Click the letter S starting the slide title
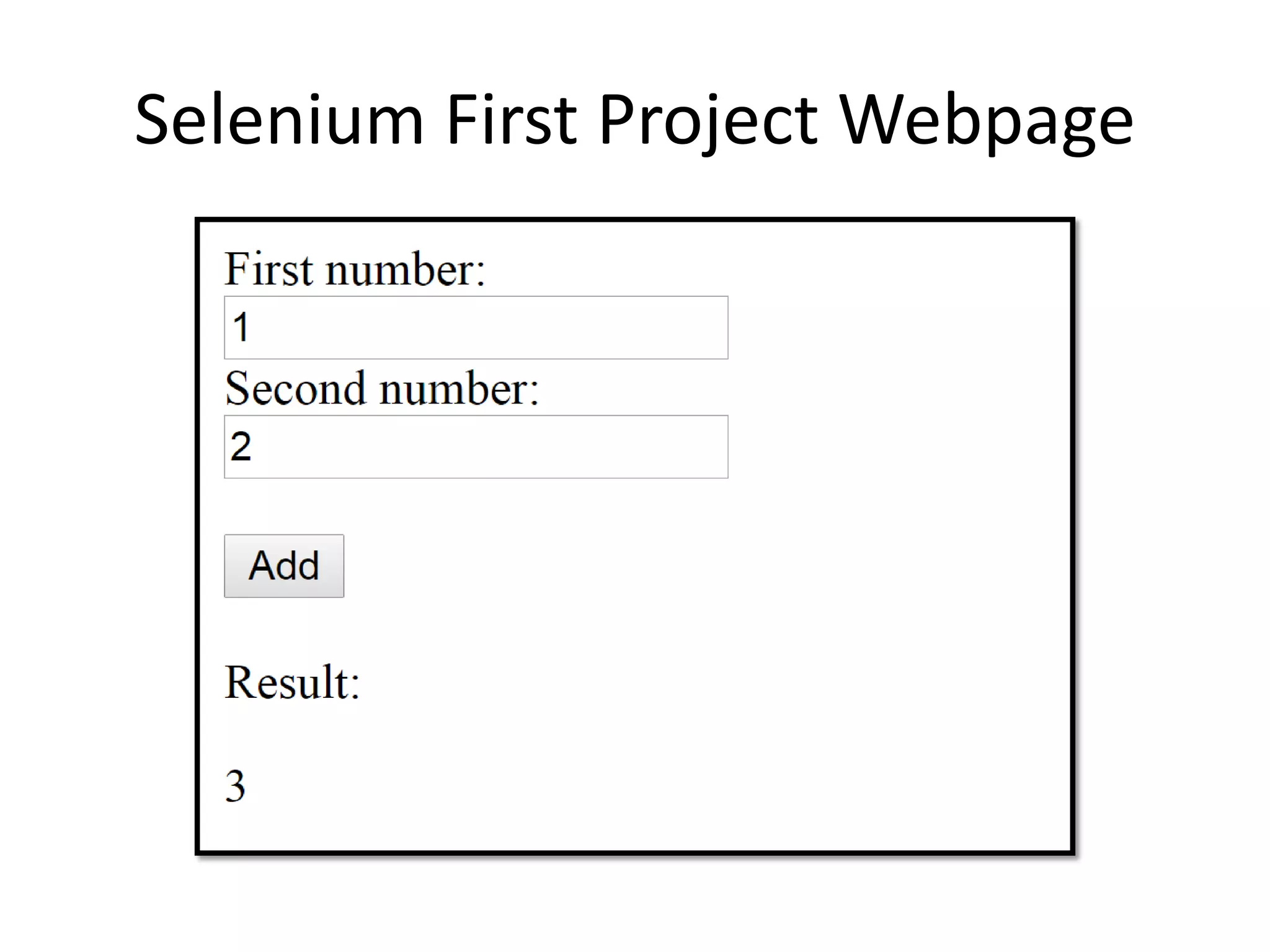Image resolution: width=1270 pixels, height=952 pixels. coord(153,119)
